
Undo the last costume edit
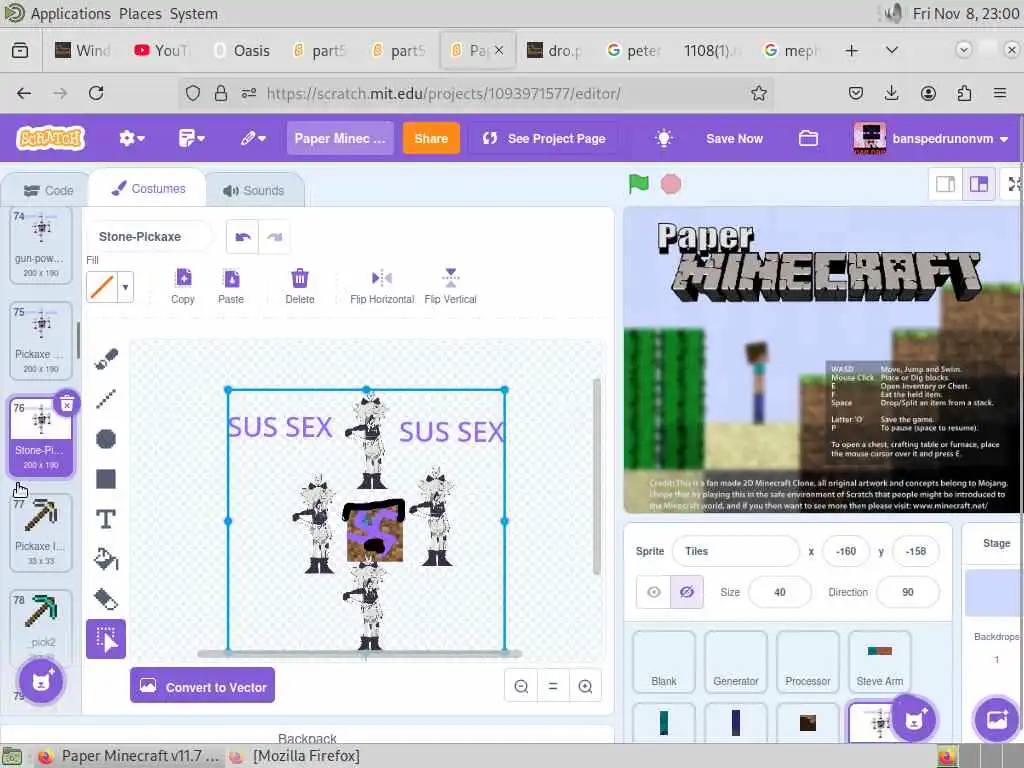243,237
